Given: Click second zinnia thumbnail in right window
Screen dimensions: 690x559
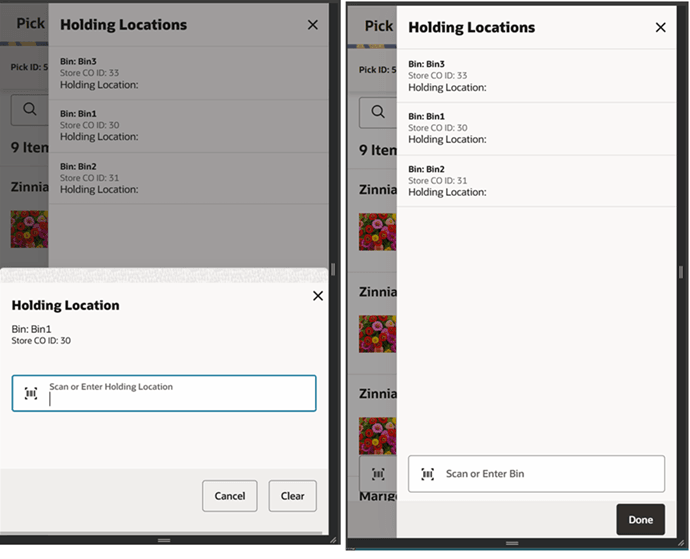Looking at the screenshot, I should tap(378, 334).
